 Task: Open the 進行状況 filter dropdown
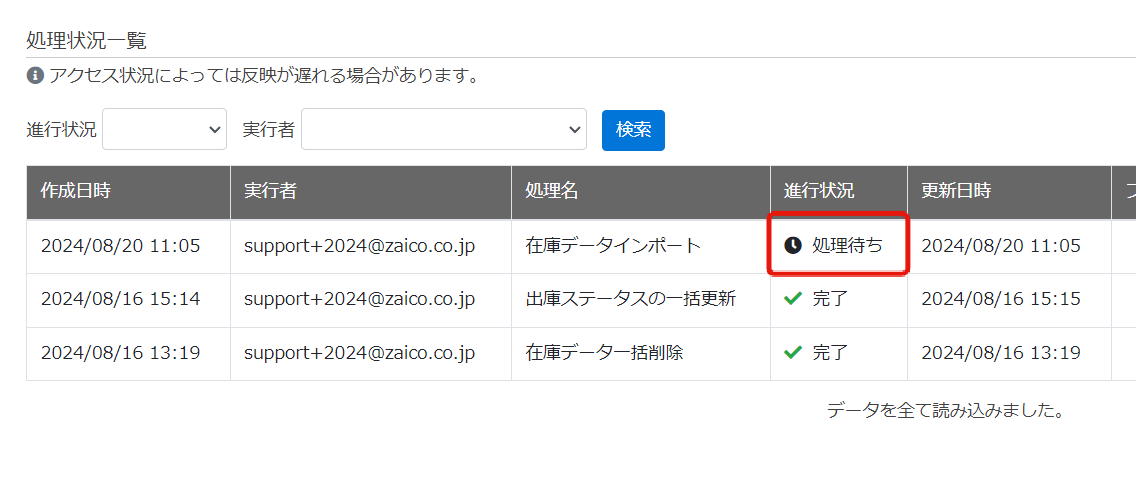tap(164, 129)
